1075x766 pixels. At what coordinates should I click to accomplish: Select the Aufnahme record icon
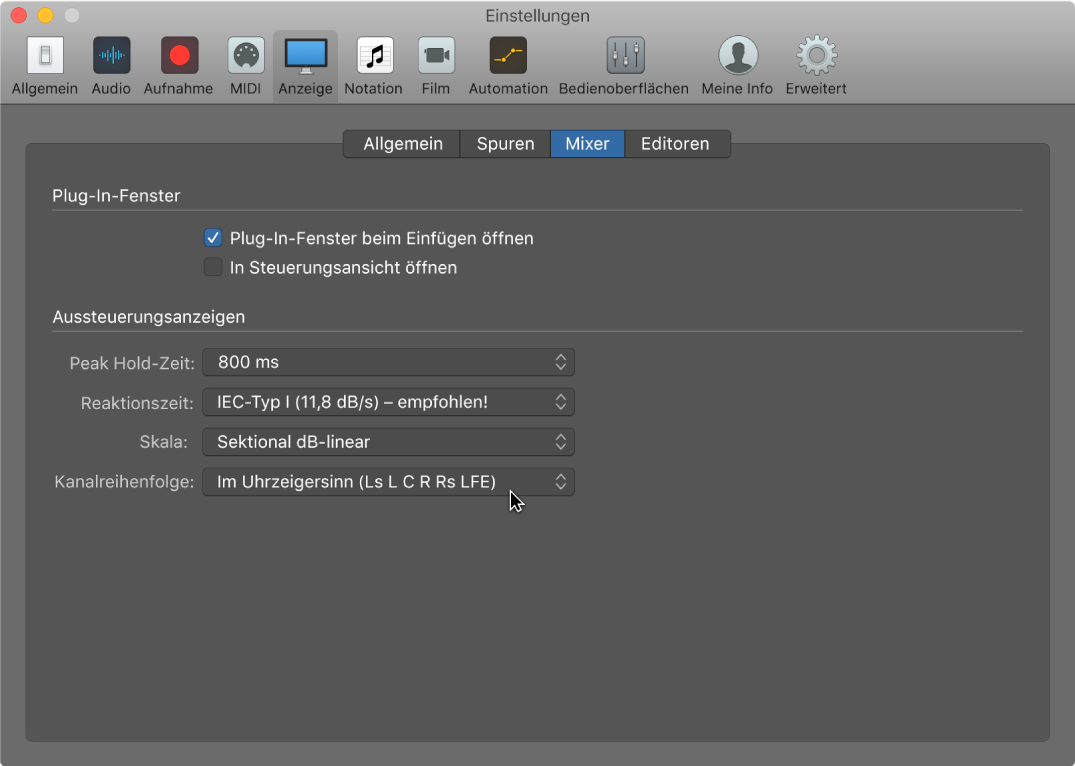pos(179,57)
